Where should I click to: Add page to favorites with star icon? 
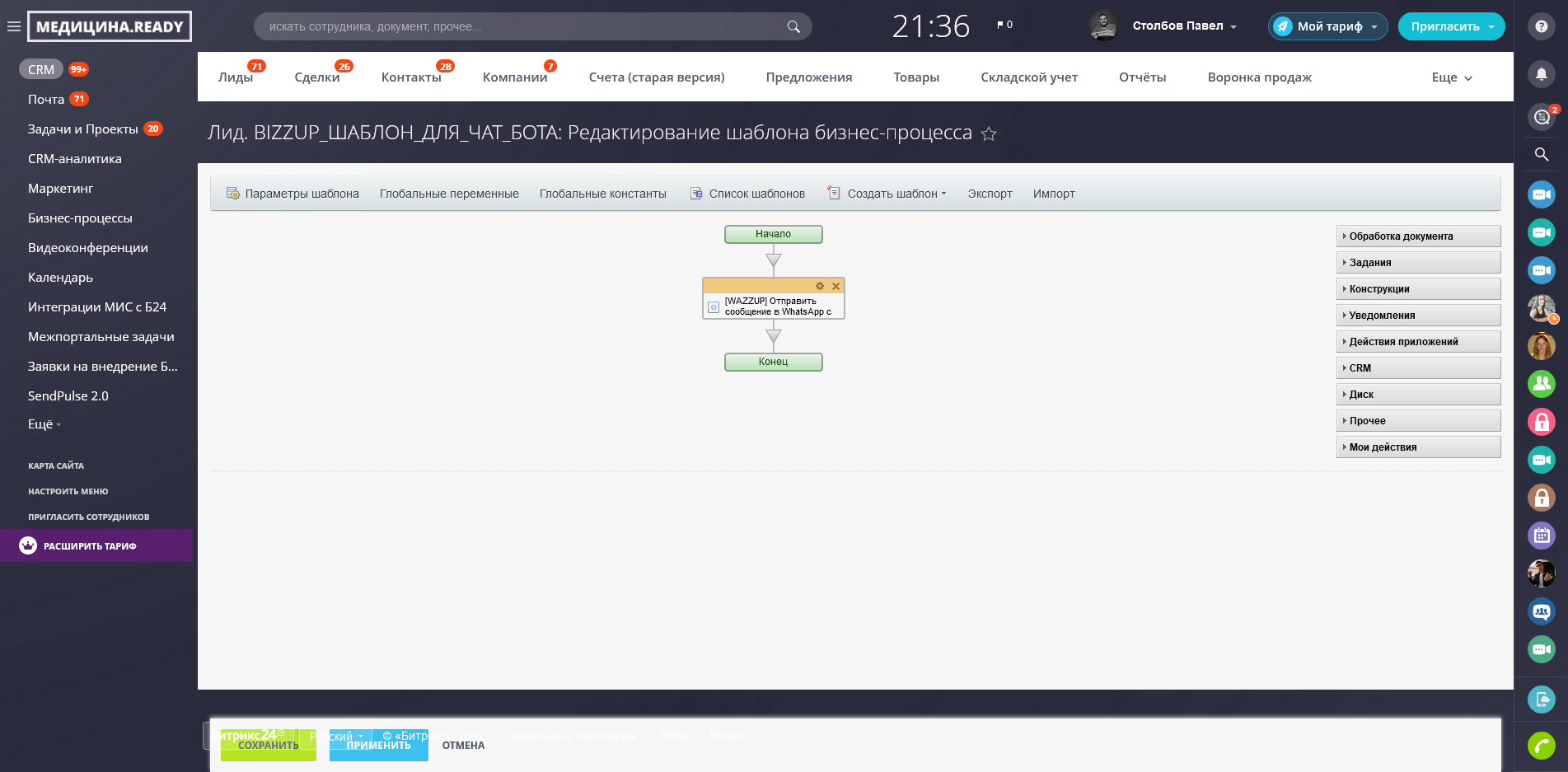pos(989,134)
